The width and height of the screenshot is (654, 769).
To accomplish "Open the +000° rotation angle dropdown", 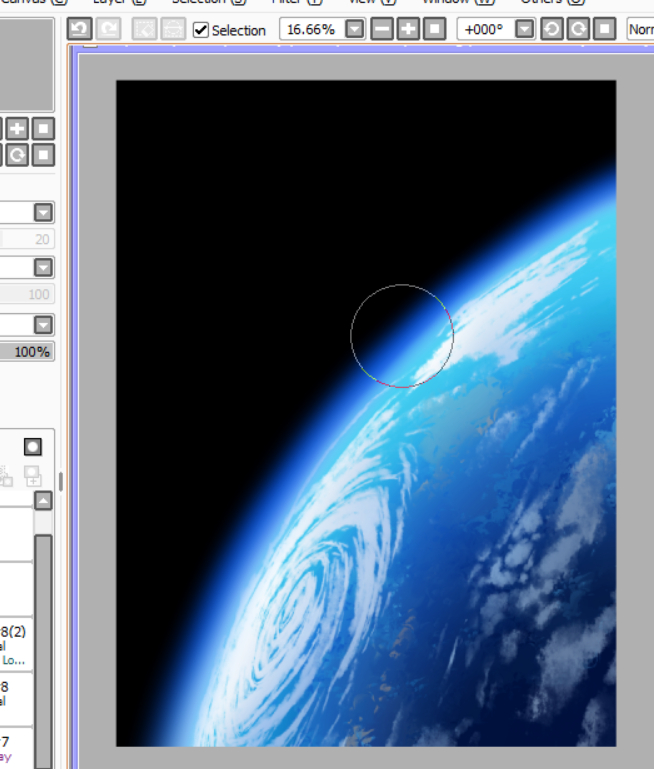I will (x=525, y=29).
